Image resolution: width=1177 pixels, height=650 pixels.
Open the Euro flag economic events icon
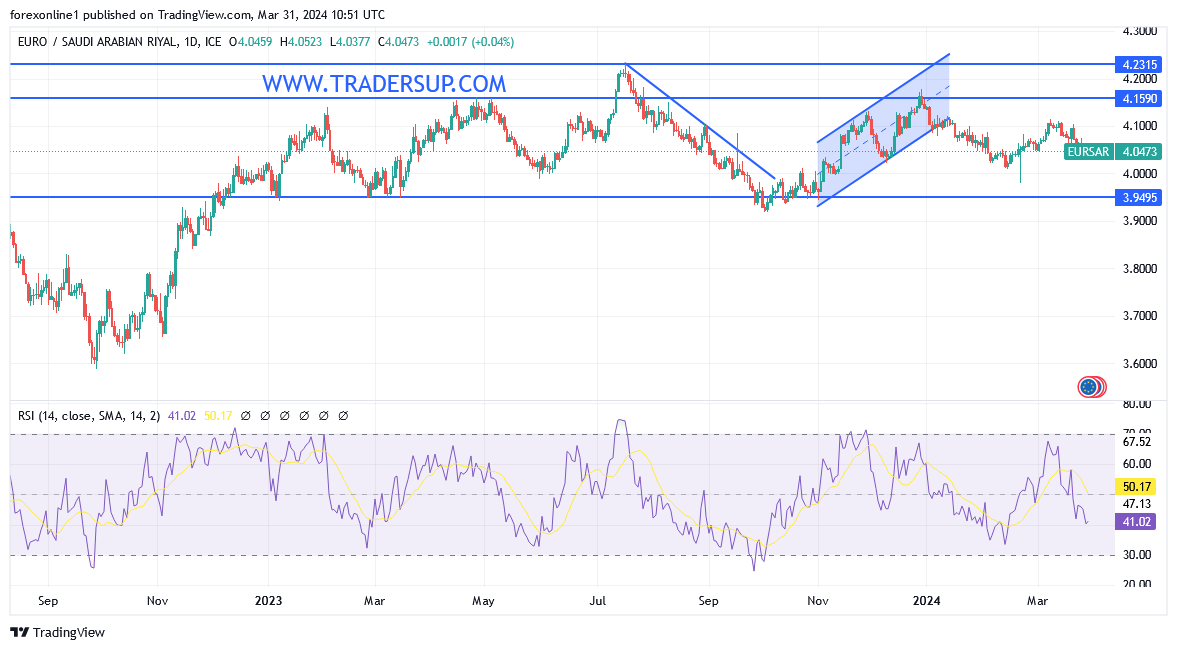1089,387
